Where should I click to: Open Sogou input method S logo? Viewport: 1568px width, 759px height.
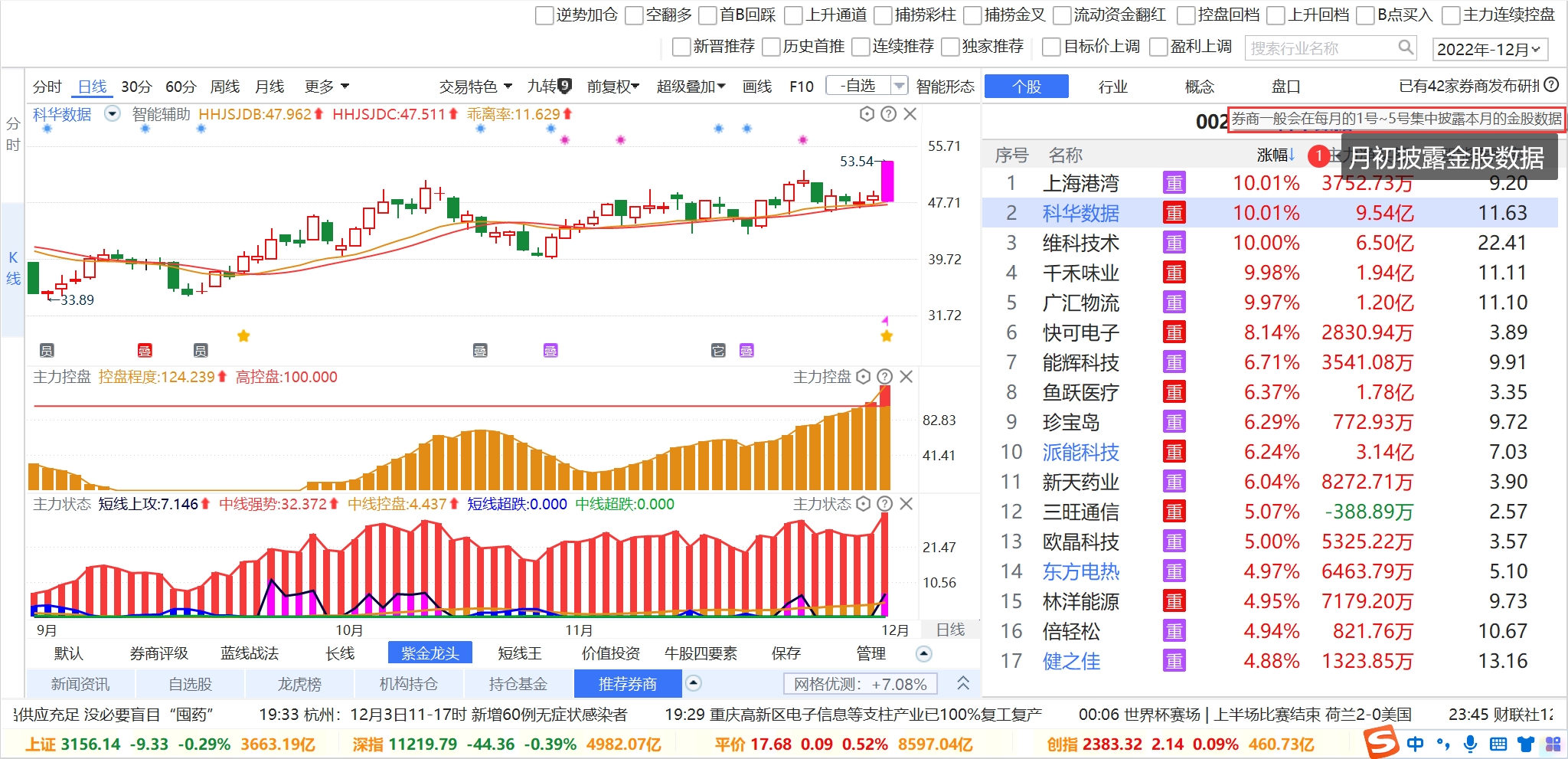tap(1381, 742)
